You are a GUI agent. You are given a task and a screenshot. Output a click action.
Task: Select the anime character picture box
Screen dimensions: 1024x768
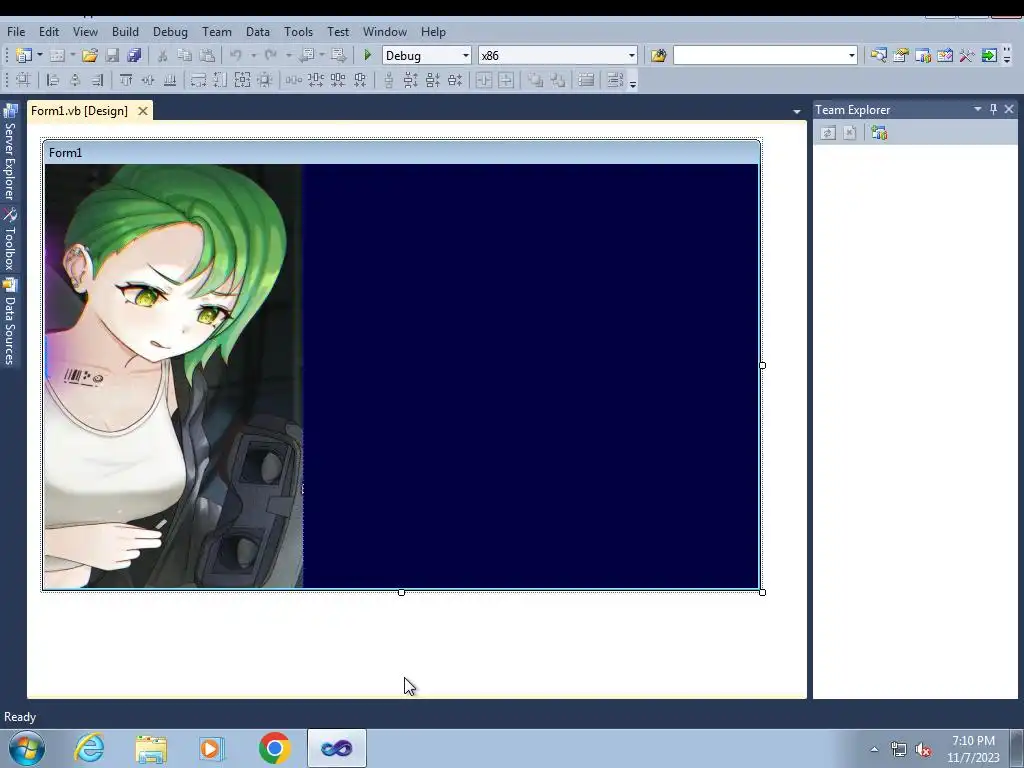pos(174,376)
